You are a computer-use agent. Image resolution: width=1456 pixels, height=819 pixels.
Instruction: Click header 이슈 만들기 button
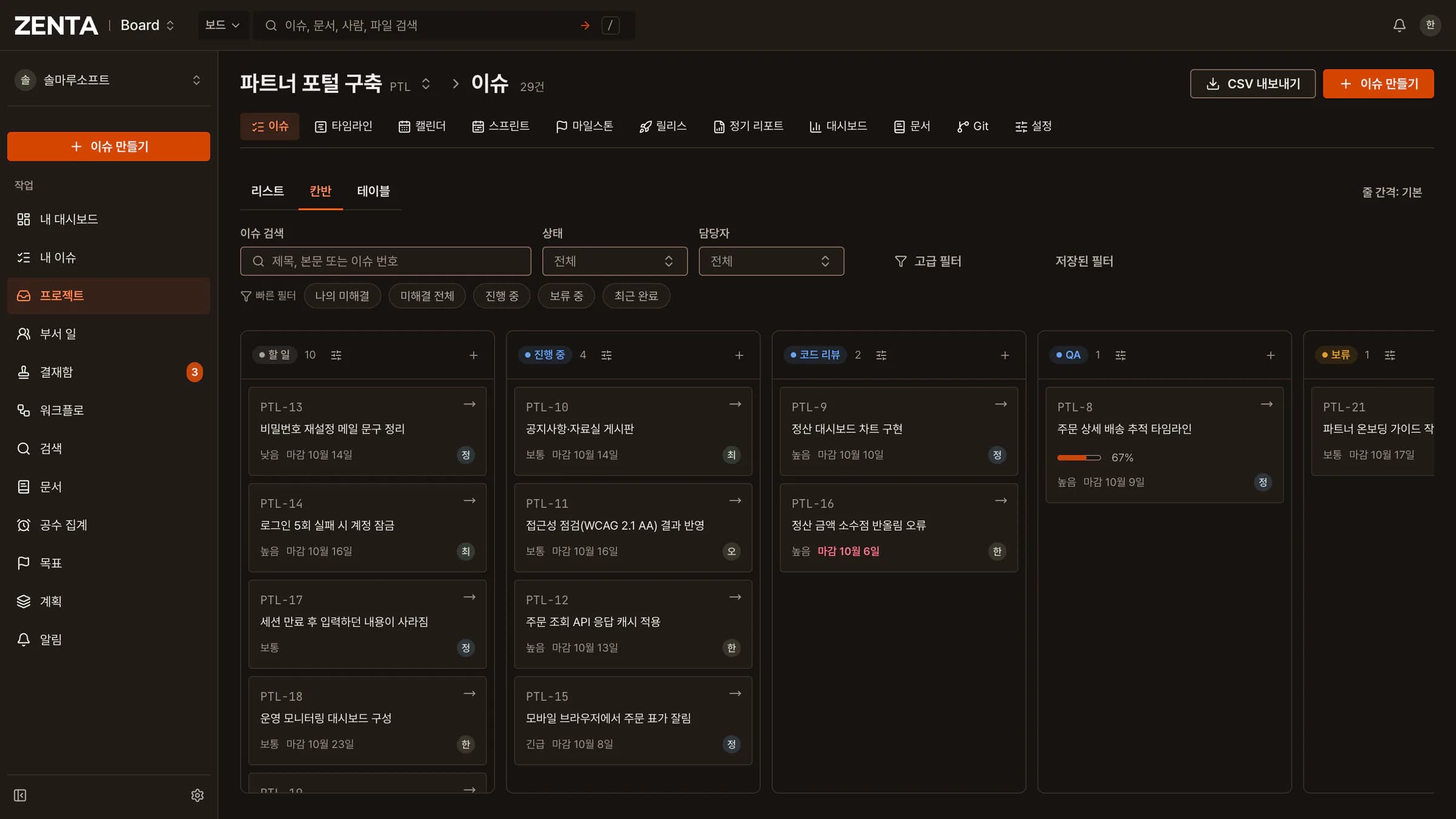(1378, 84)
